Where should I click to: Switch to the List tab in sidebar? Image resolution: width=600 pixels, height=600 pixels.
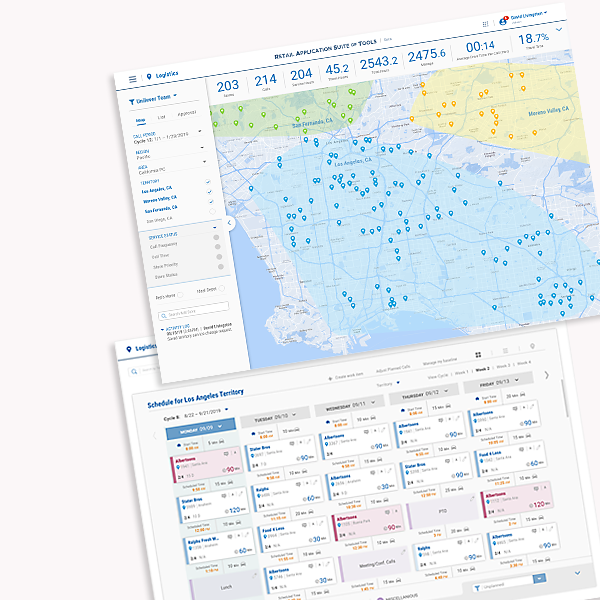click(x=161, y=117)
